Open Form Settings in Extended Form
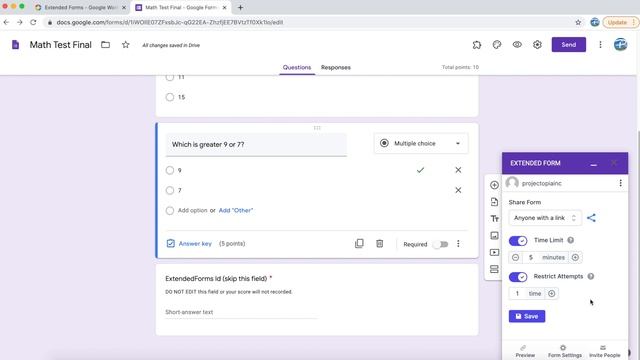Image resolution: width=640 pixels, height=360 pixels. point(564,351)
